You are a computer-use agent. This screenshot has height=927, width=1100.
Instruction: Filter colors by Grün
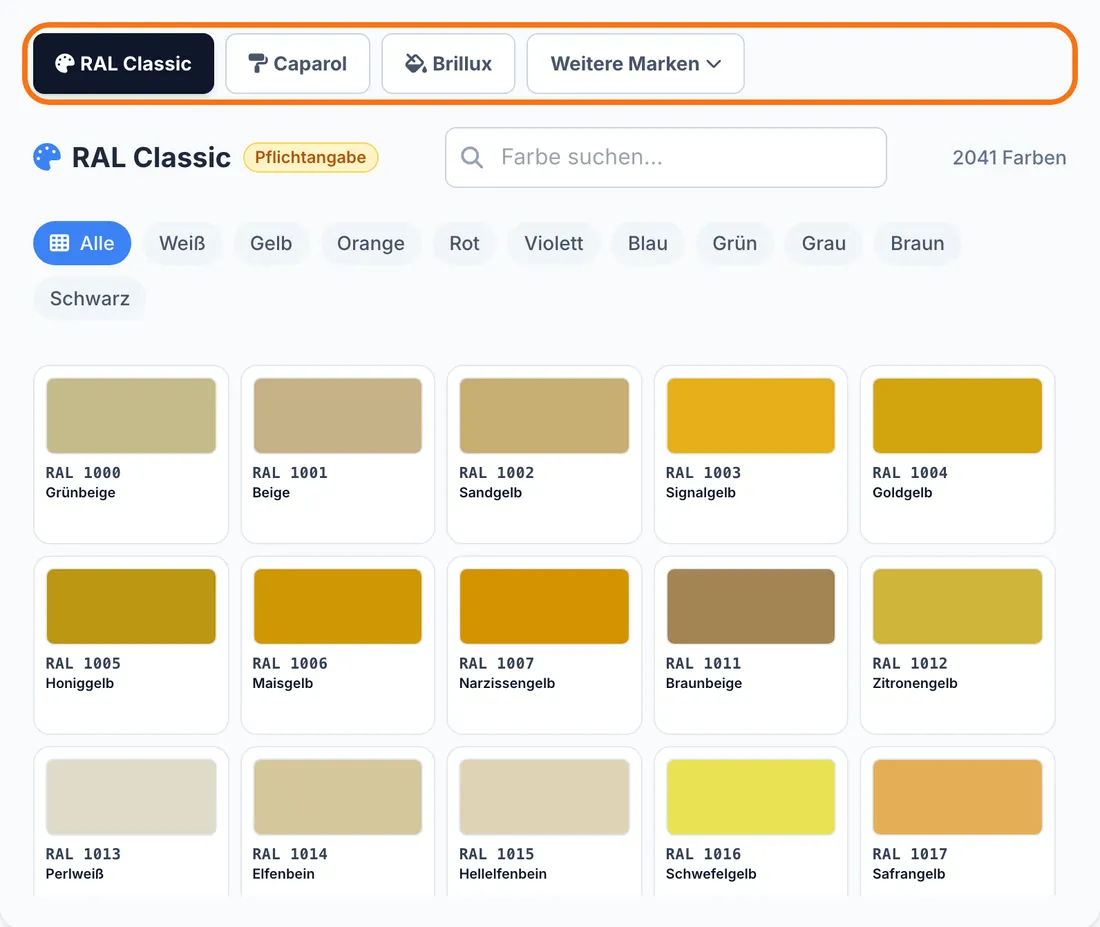[x=735, y=243]
